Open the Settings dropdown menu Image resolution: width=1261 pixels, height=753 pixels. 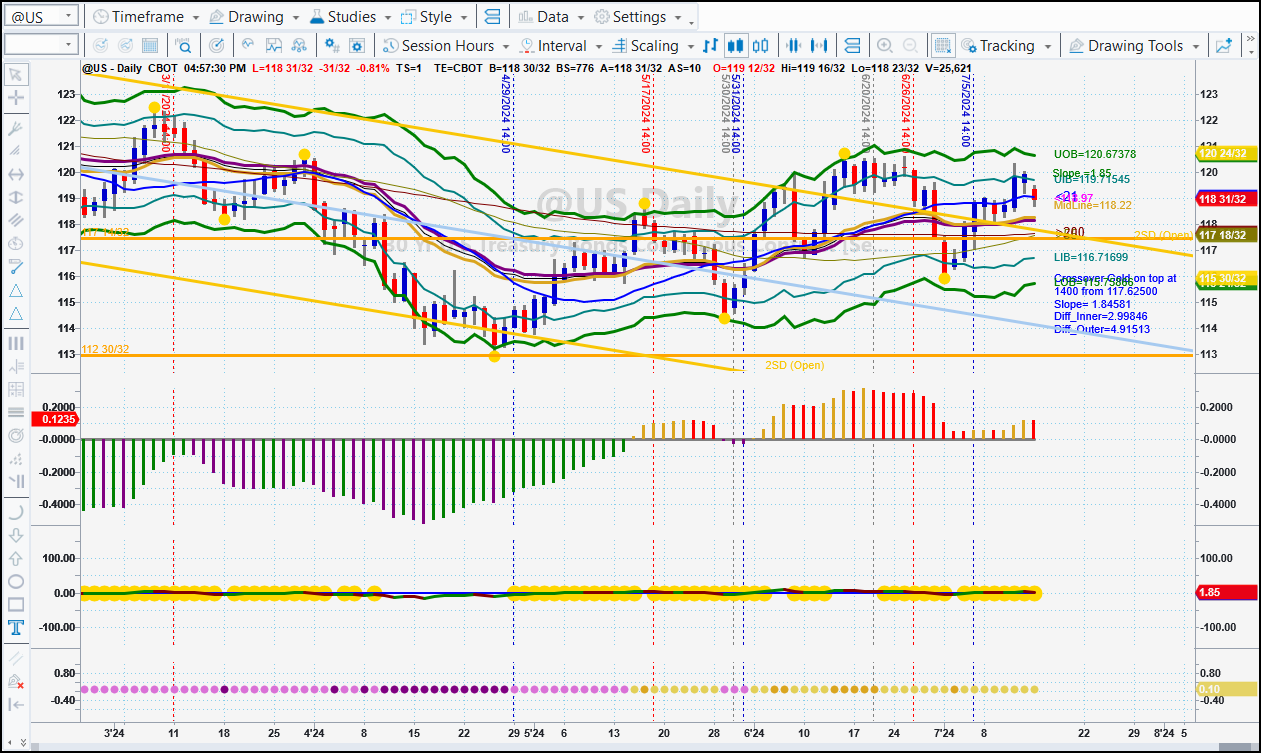click(x=638, y=17)
